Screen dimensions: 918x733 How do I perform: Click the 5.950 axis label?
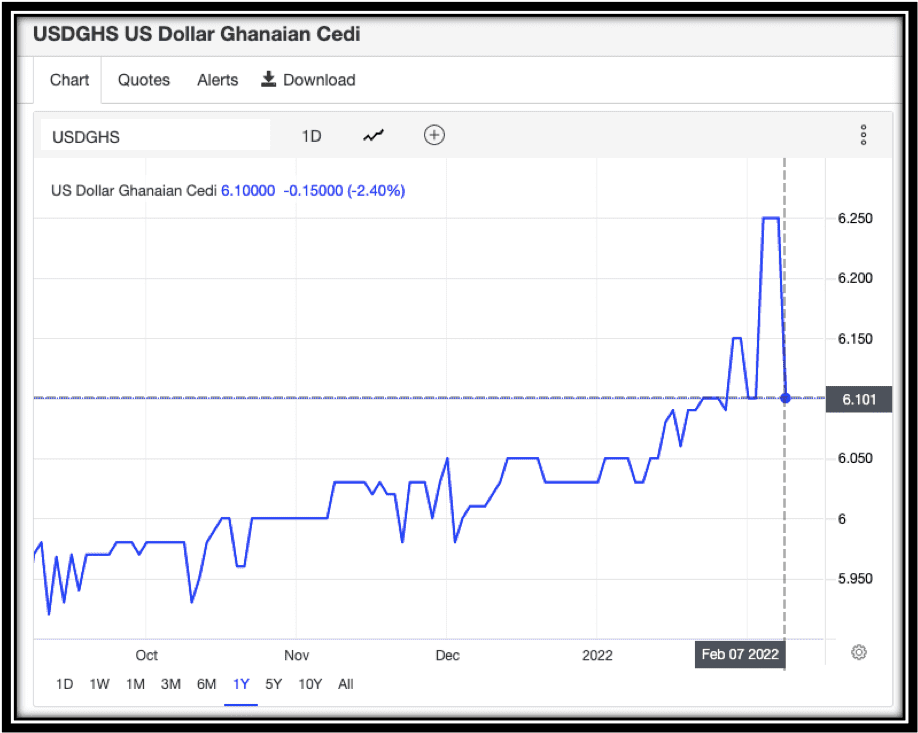[855, 578]
